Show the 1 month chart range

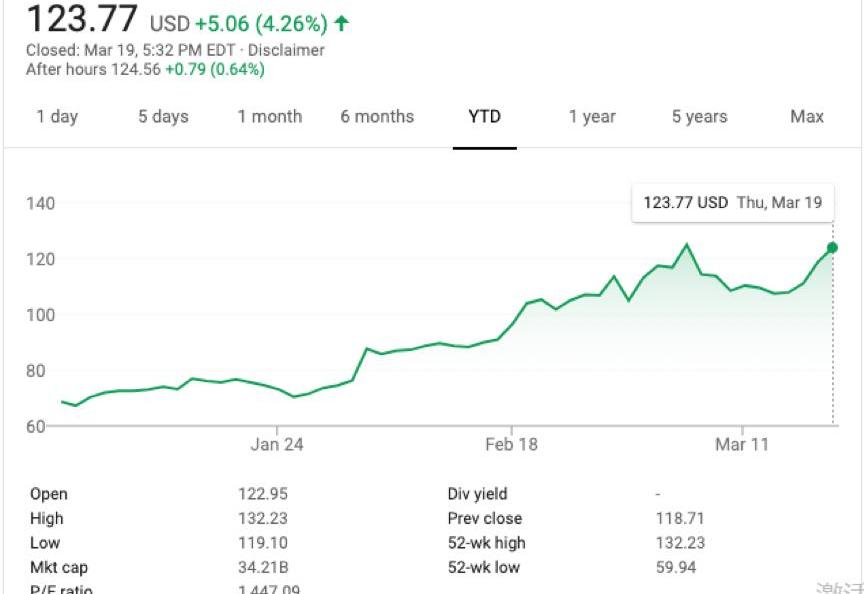(269, 116)
